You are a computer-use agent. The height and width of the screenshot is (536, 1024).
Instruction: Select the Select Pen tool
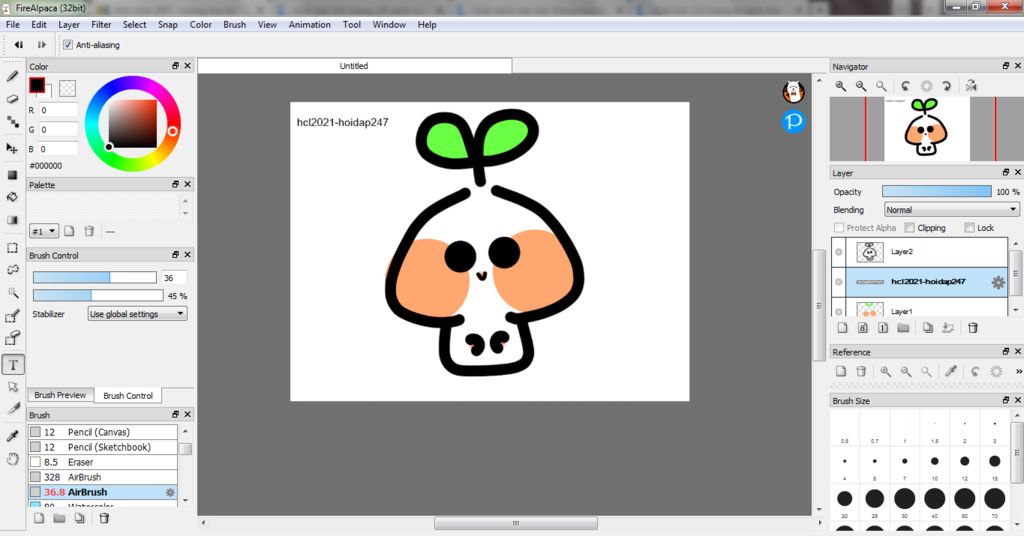(x=12, y=317)
